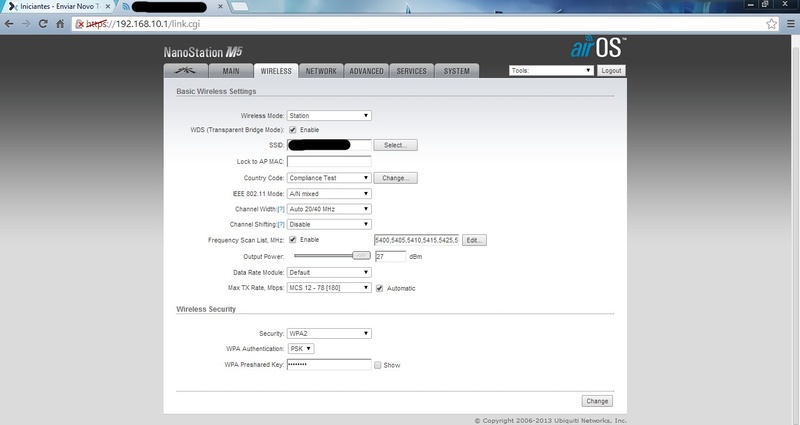The height and width of the screenshot is (425, 800).
Task: Open the IEEE 802.11 Mode dropdown
Action: pos(329,194)
